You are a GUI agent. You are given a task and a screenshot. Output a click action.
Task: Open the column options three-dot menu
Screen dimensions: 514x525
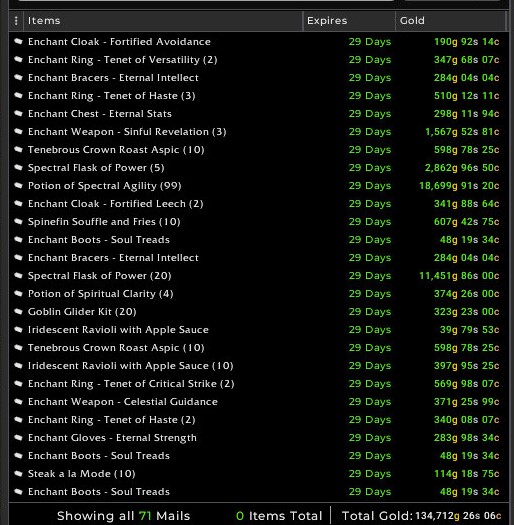(16, 21)
